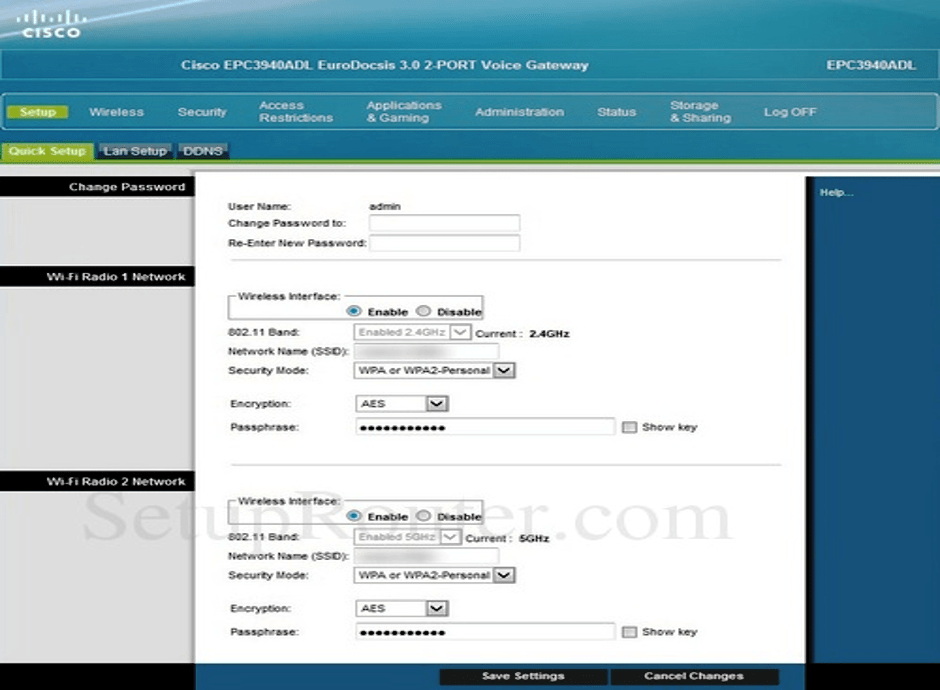Select the DDNS sub-tab
Screen dimensions: 940x690
(x=203, y=151)
